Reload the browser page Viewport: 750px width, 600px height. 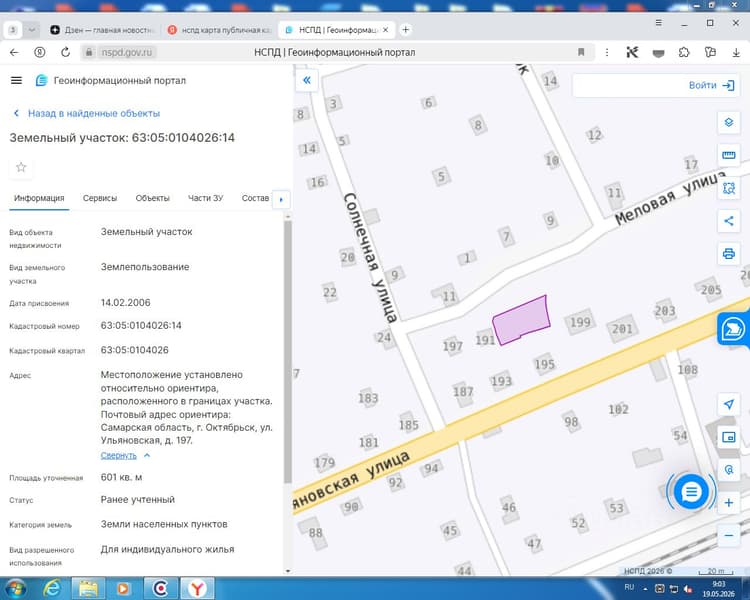[x=66, y=52]
